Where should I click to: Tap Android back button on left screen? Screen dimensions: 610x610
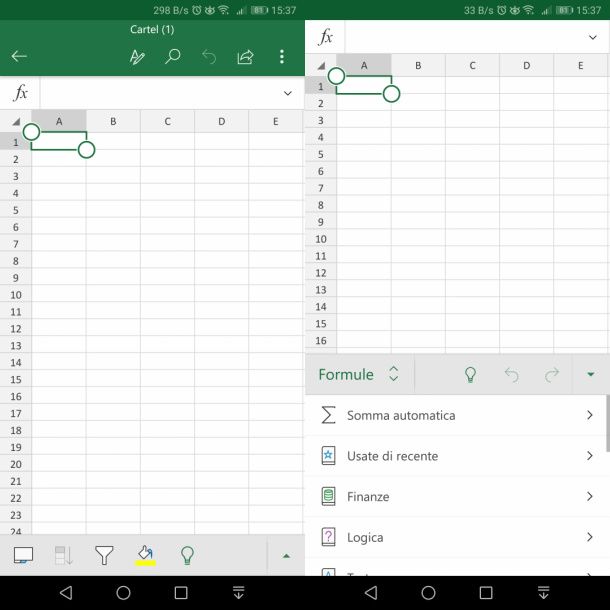click(x=66, y=592)
